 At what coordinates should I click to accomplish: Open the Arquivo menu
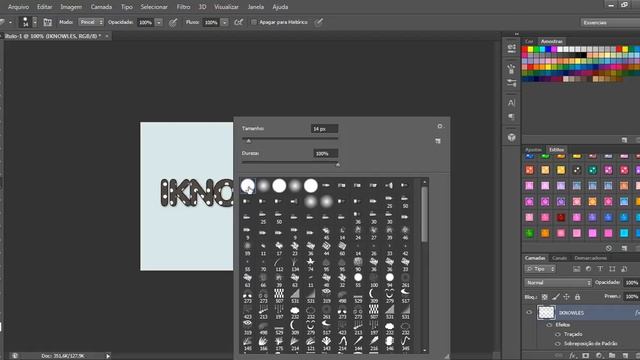pyautogui.click(x=18, y=7)
